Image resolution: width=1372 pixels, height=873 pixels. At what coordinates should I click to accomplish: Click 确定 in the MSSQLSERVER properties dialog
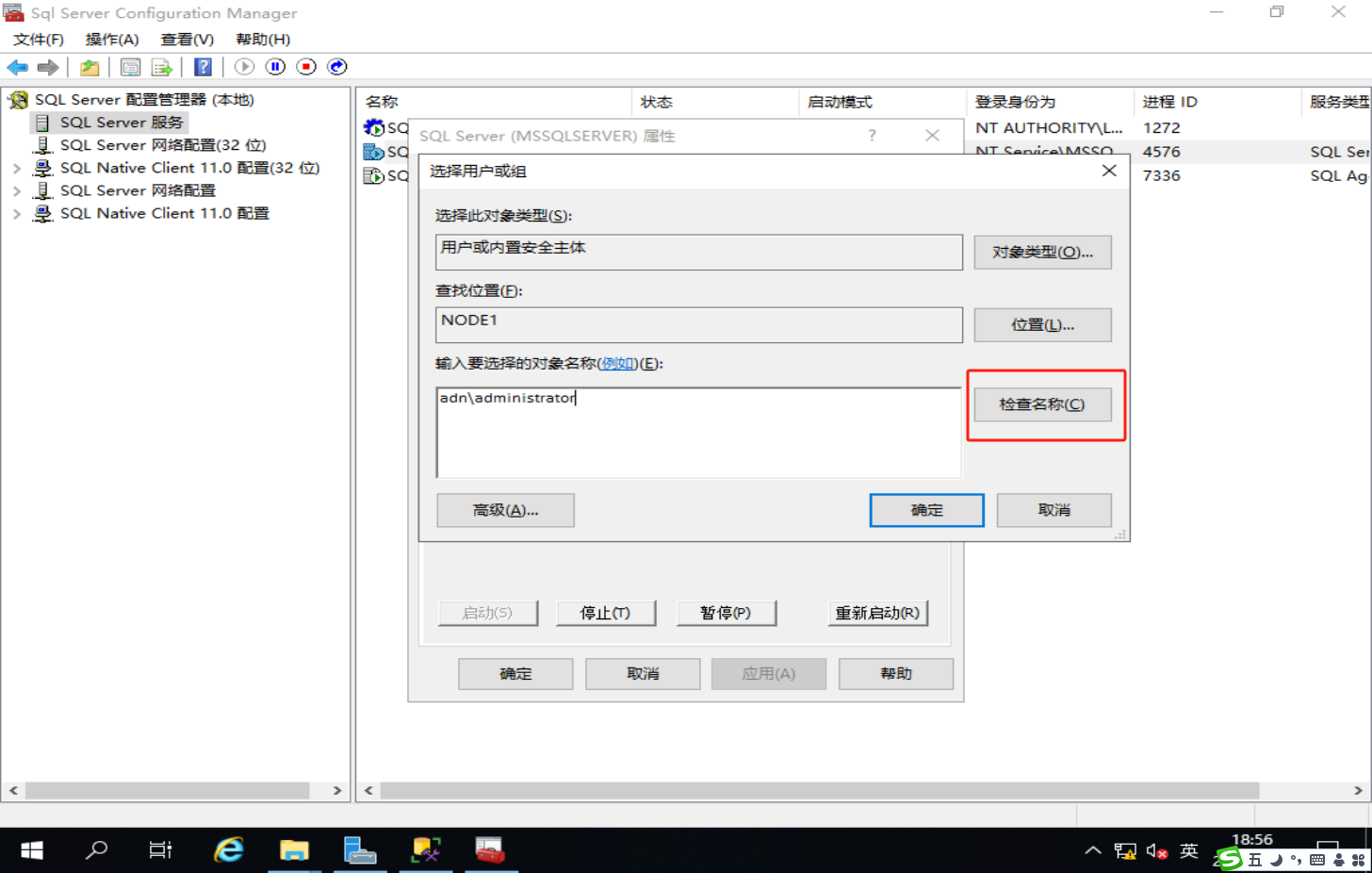tap(515, 674)
